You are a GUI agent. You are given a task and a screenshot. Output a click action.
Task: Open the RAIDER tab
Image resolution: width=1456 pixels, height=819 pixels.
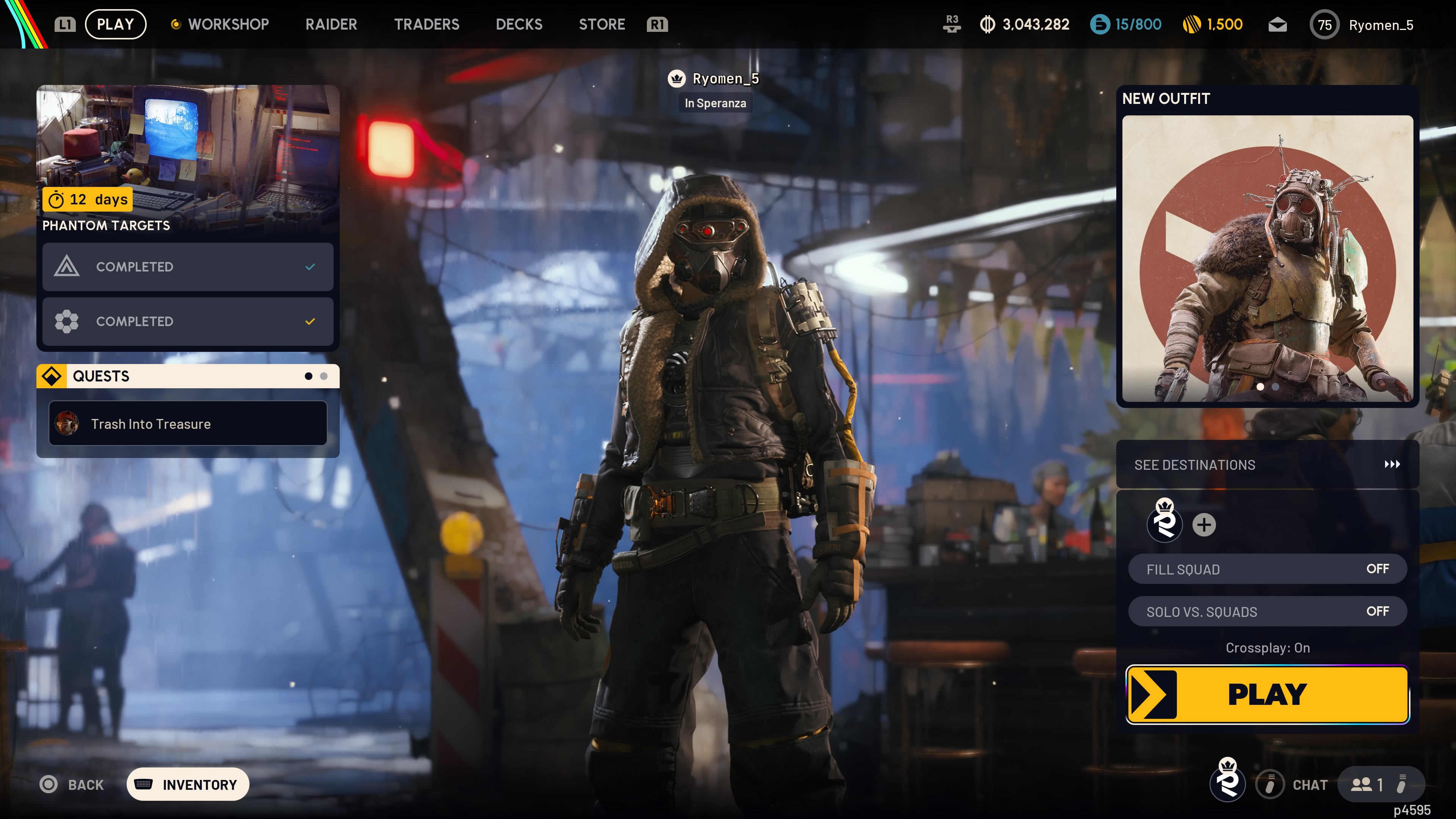[x=331, y=24]
